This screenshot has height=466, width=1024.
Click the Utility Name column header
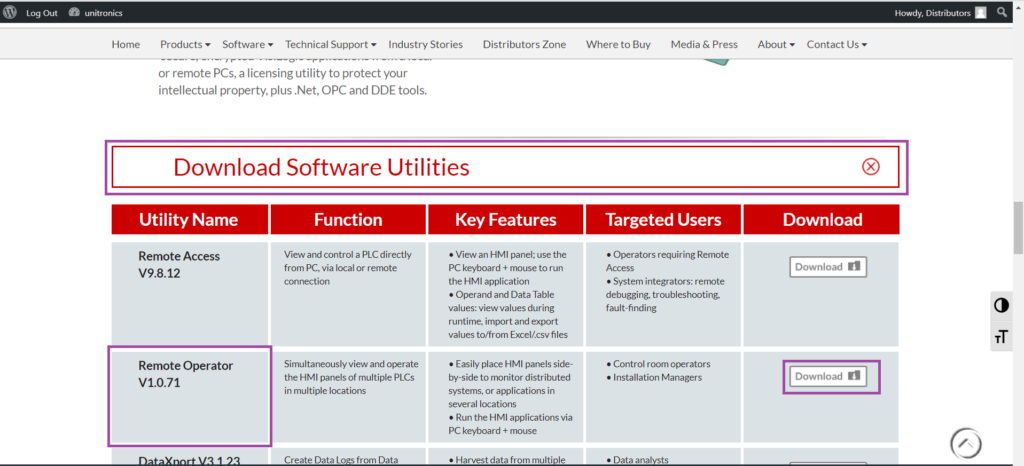(190, 219)
